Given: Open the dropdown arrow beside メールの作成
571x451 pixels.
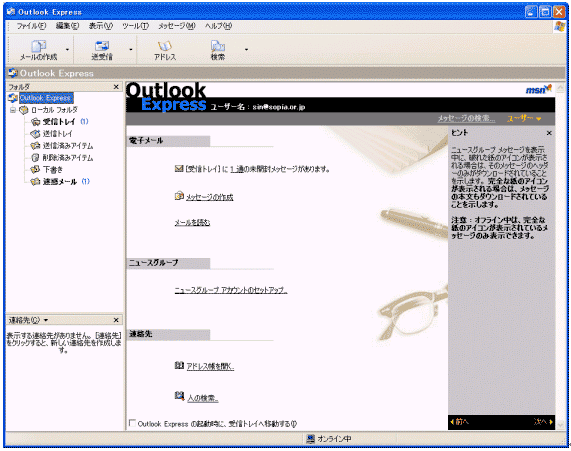Looking at the screenshot, I should pyautogui.click(x=67, y=50).
